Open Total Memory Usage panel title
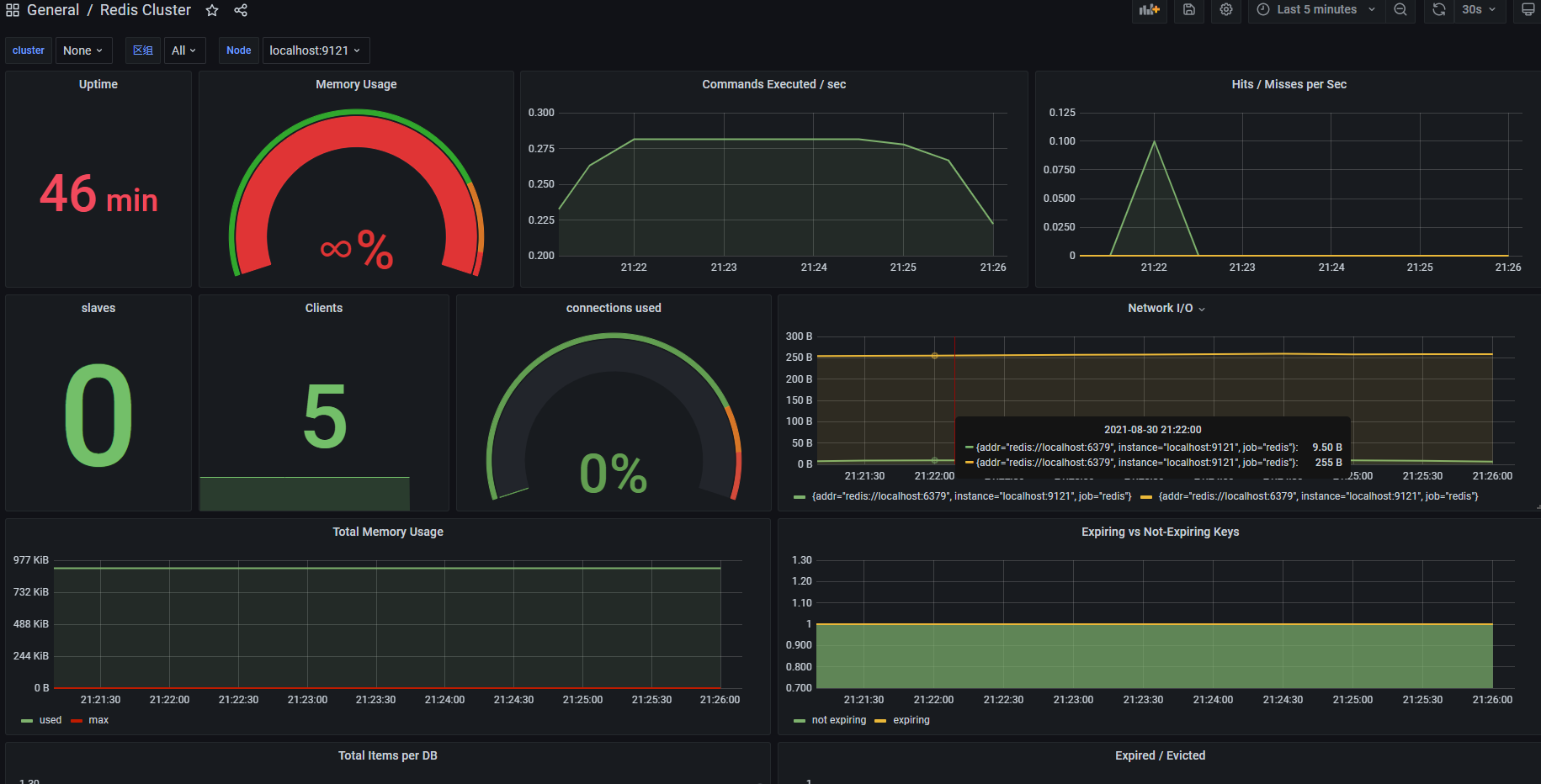1541x784 pixels. [388, 532]
